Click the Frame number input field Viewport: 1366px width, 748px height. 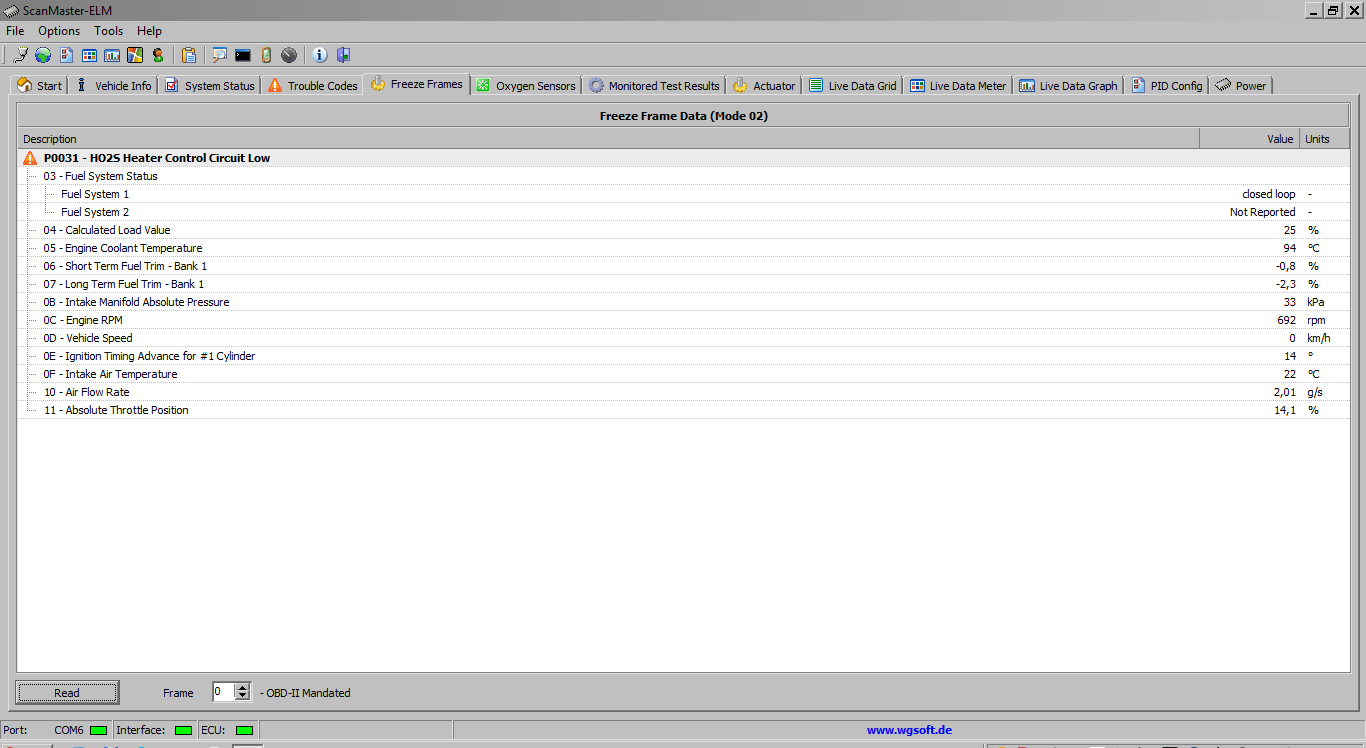pos(223,692)
